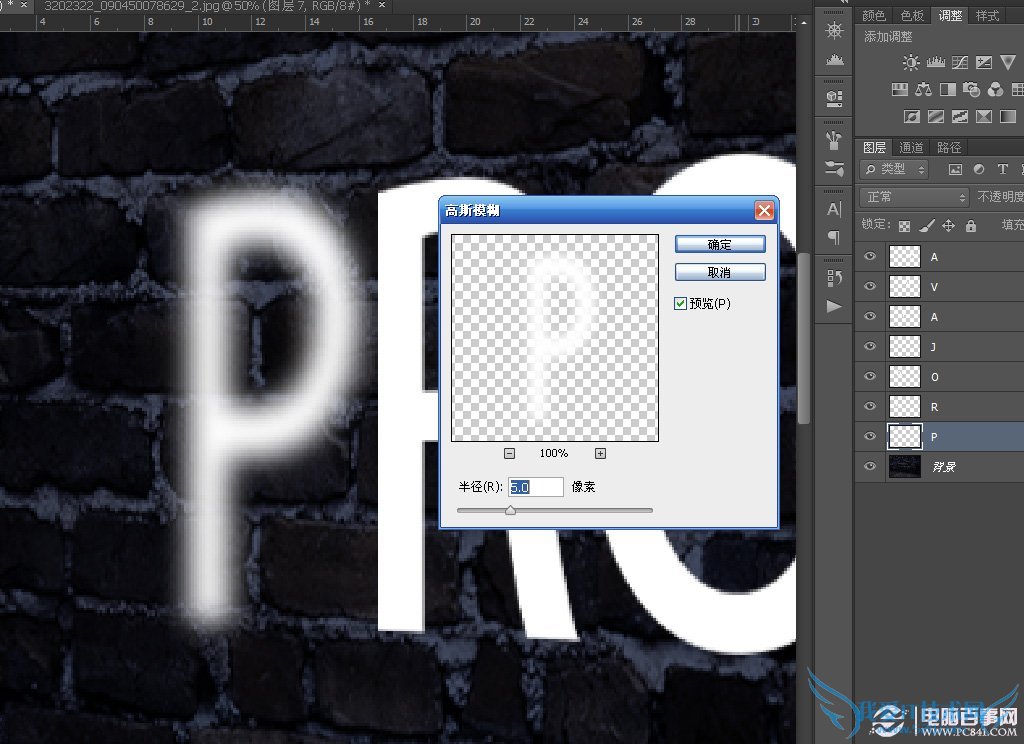Select the 图层 tab
This screenshot has width=1024, height=744.
(x=874, y=148)
